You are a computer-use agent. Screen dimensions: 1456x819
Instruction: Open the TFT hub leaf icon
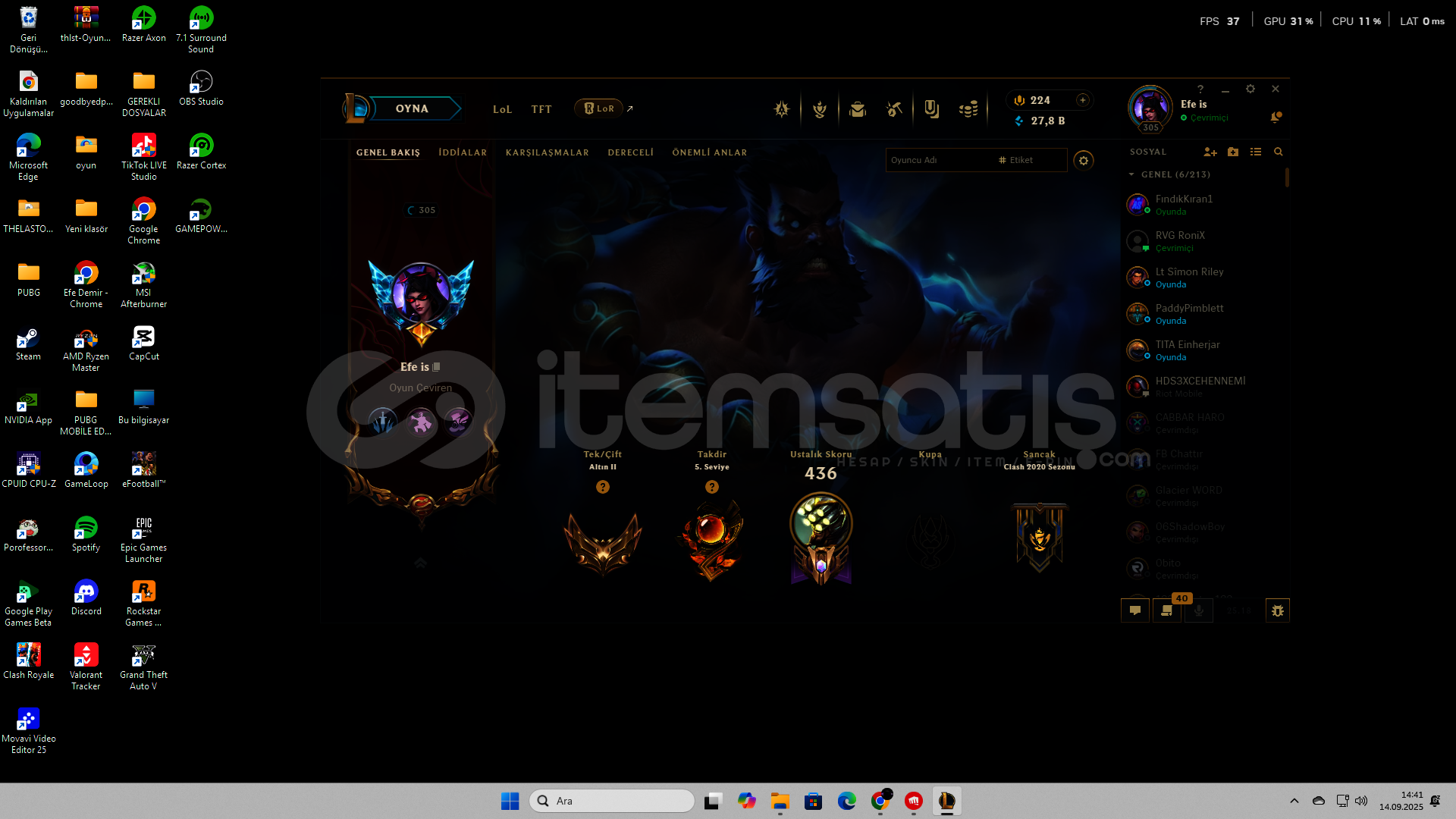[820, 109]
